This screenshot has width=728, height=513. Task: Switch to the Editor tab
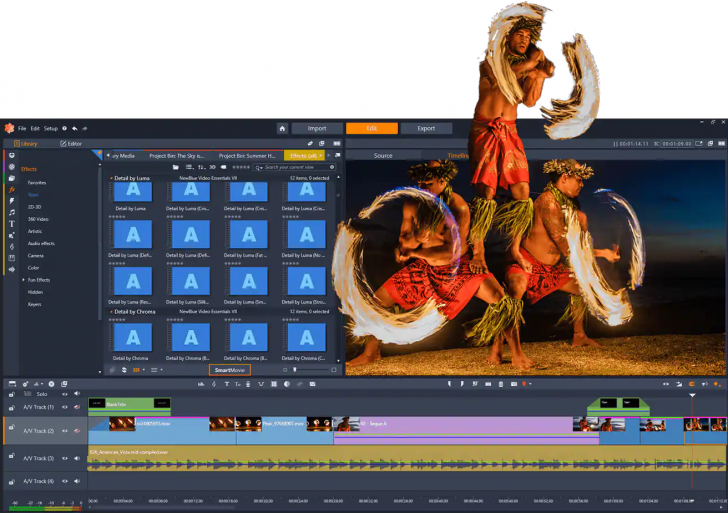[71, 144]
